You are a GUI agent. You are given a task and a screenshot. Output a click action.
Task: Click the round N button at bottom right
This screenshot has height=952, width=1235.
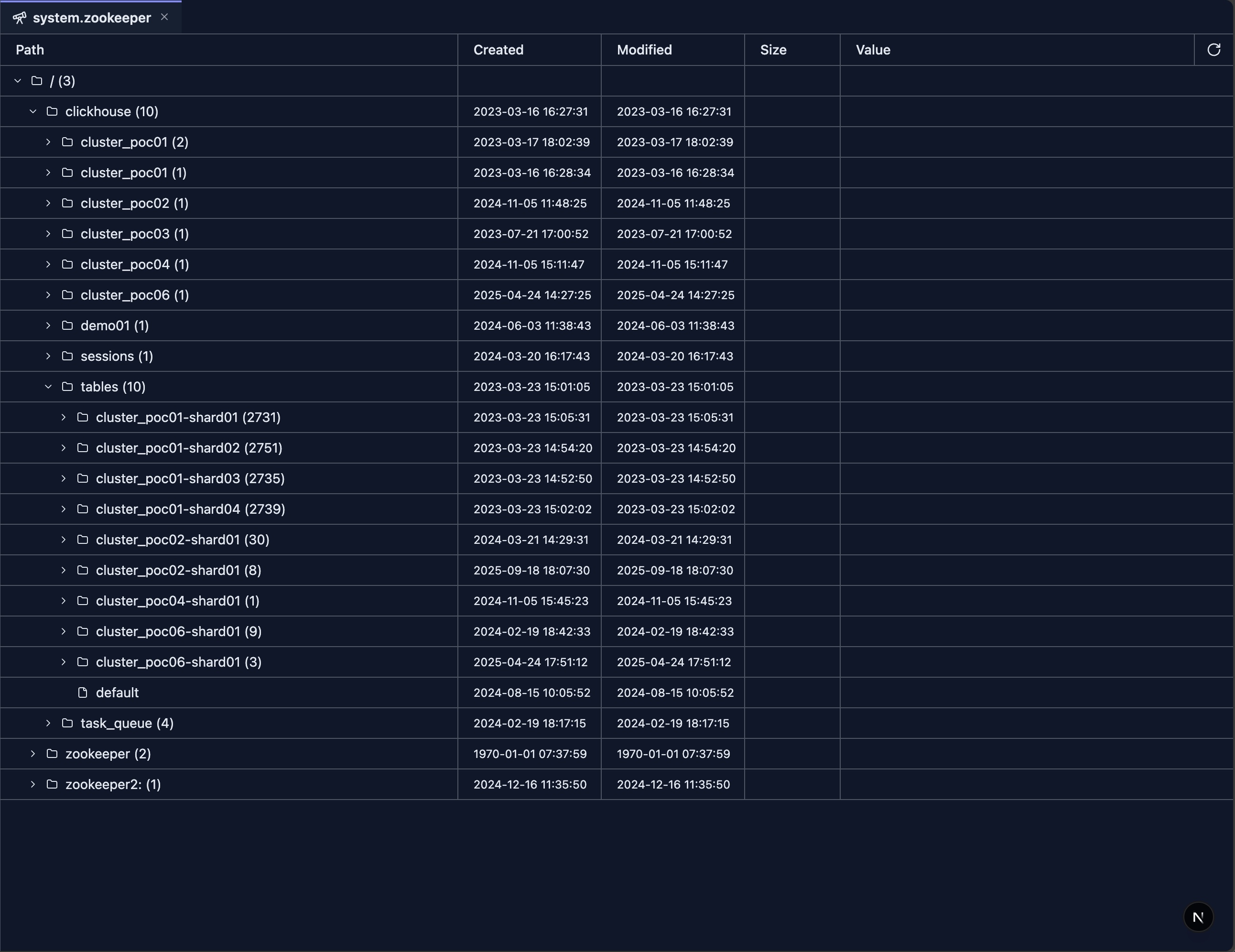point(1198,917)
